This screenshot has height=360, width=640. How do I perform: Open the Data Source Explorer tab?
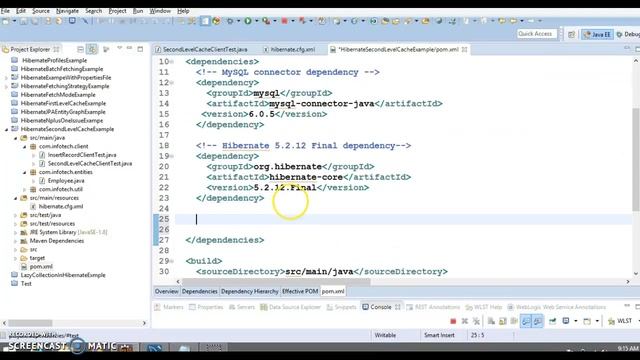[x=291, y=307]
